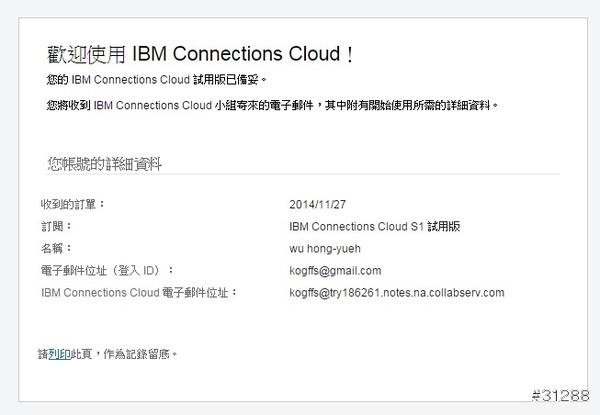Select the kogffs@gmail.com login email
This screenshot has width=600, height=415.
[334, 270]
